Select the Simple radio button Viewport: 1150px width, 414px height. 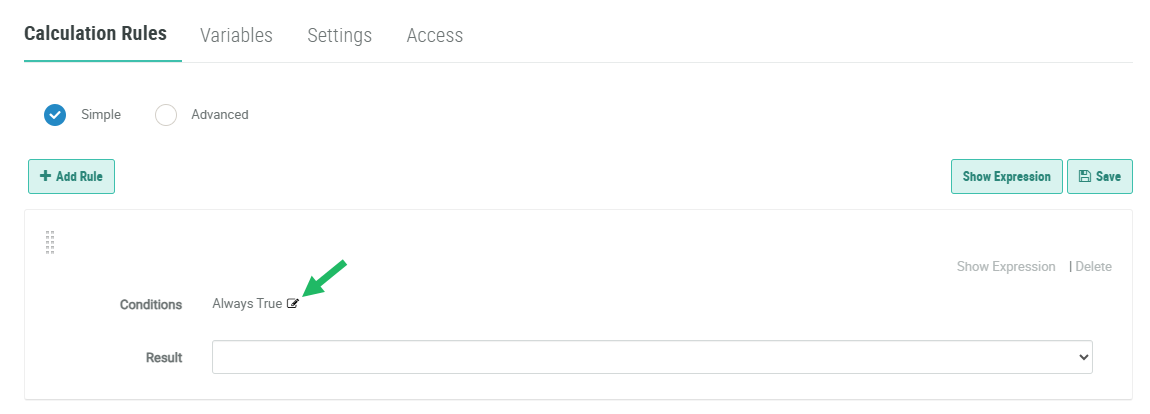tap(55, 115)
